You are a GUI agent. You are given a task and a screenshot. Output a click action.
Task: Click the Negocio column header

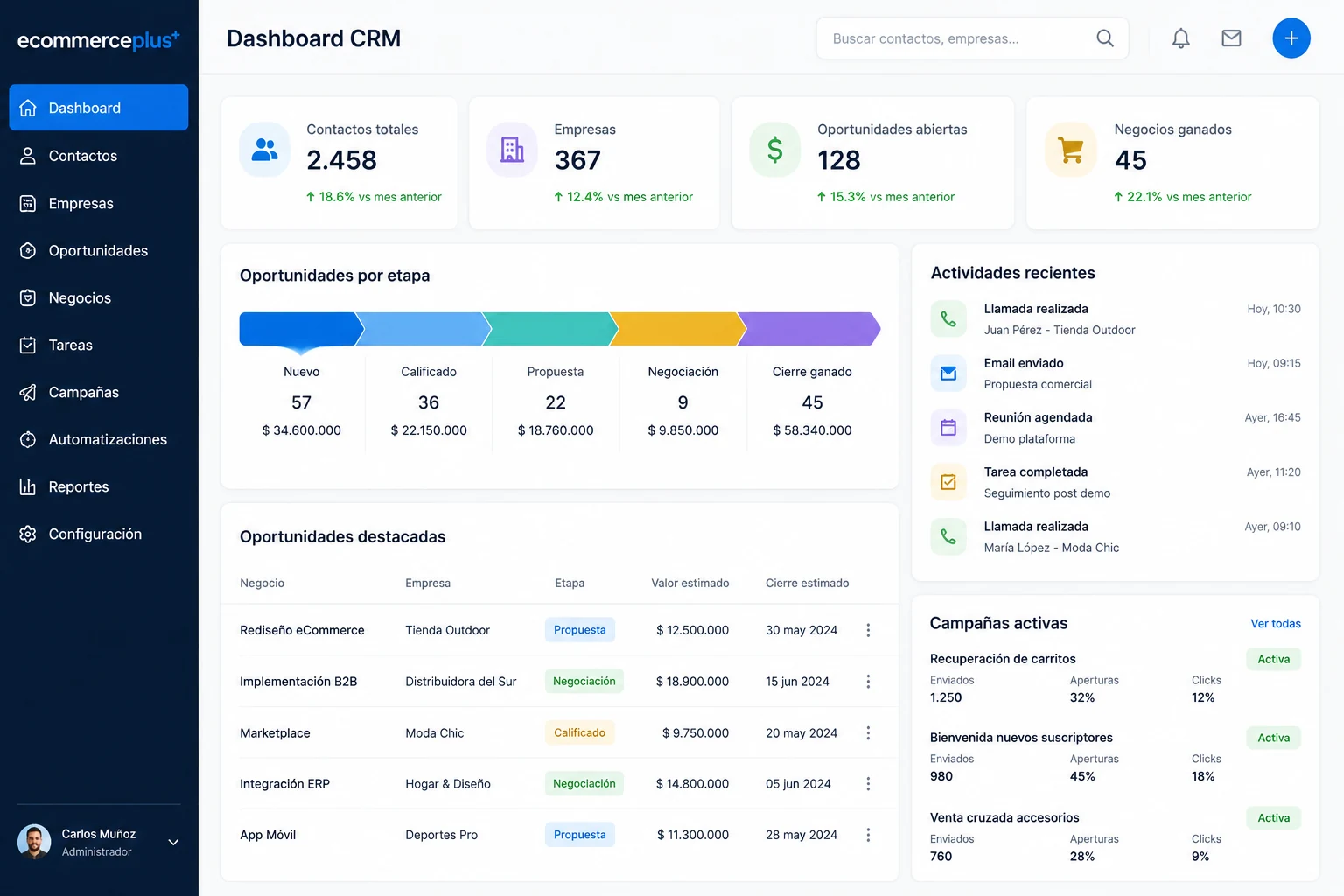point(262,584)
